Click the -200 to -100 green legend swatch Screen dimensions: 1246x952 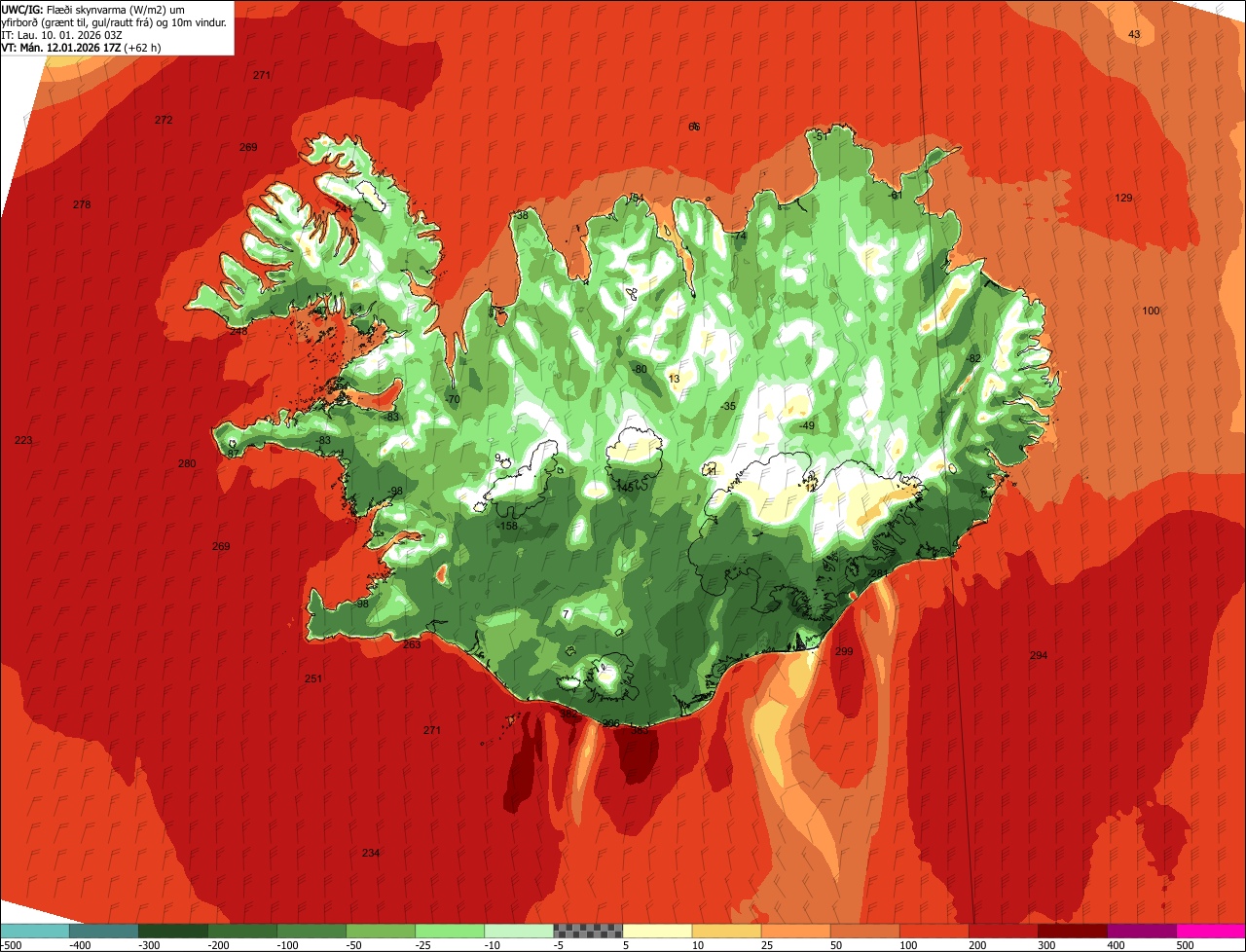(x=241, y=931)
